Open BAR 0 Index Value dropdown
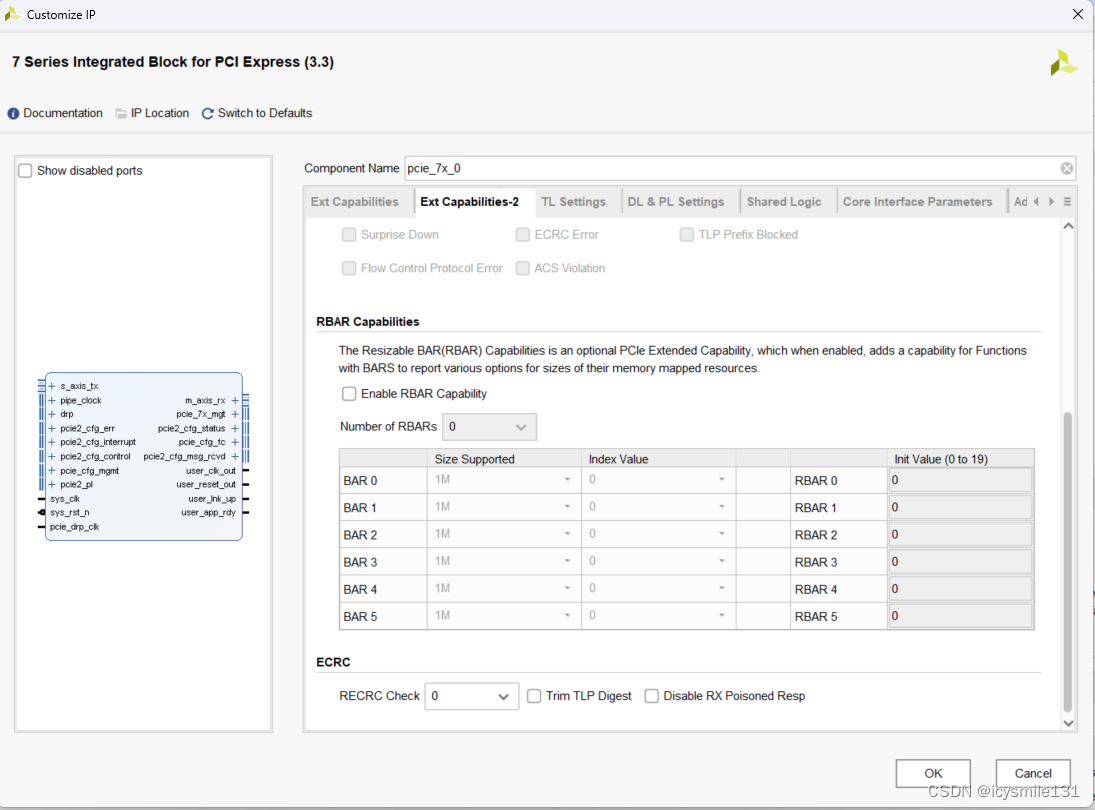1095x810 pixels. coord(658,480)
